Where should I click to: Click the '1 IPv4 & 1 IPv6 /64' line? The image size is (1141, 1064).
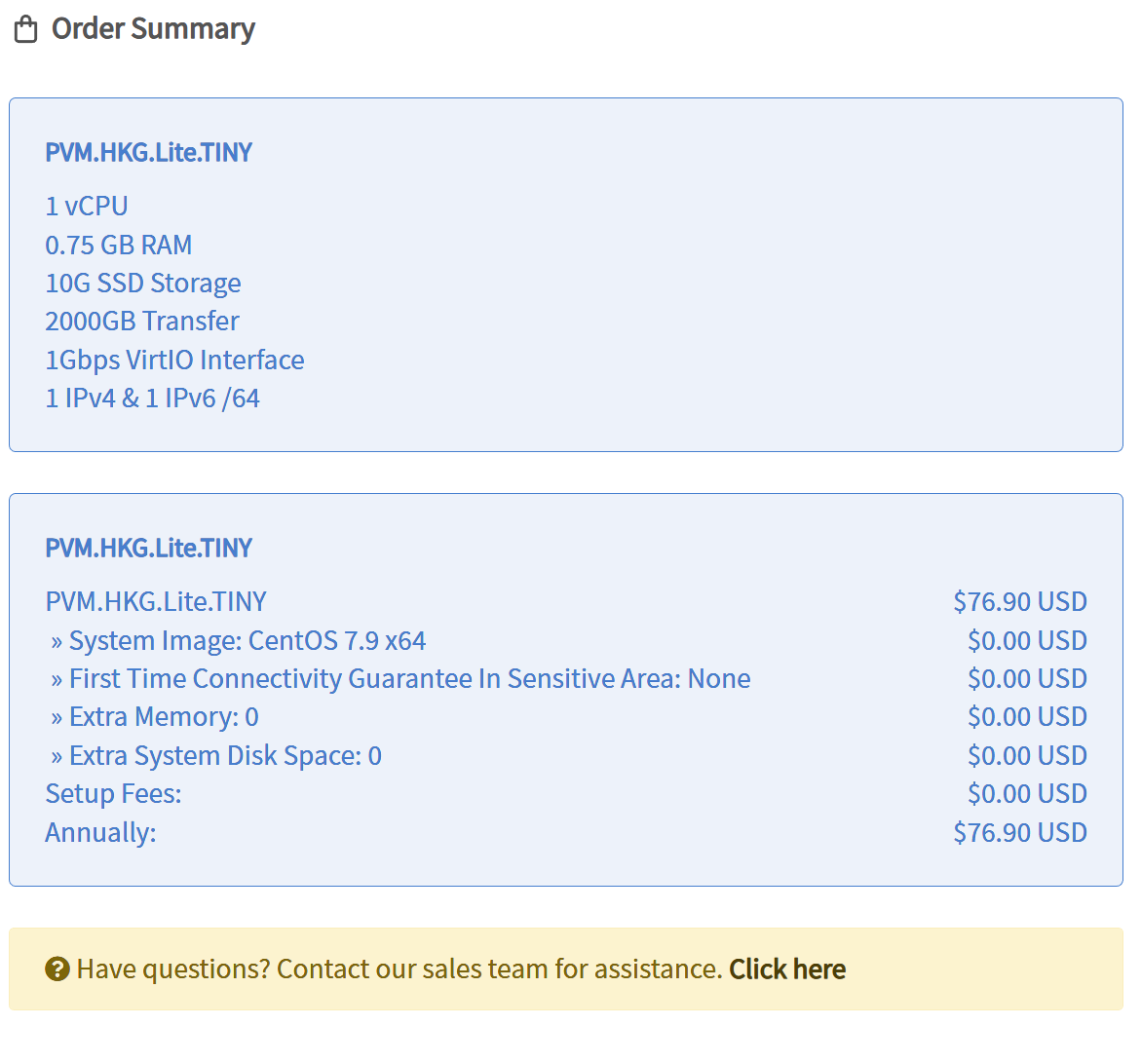pos(153,399)
